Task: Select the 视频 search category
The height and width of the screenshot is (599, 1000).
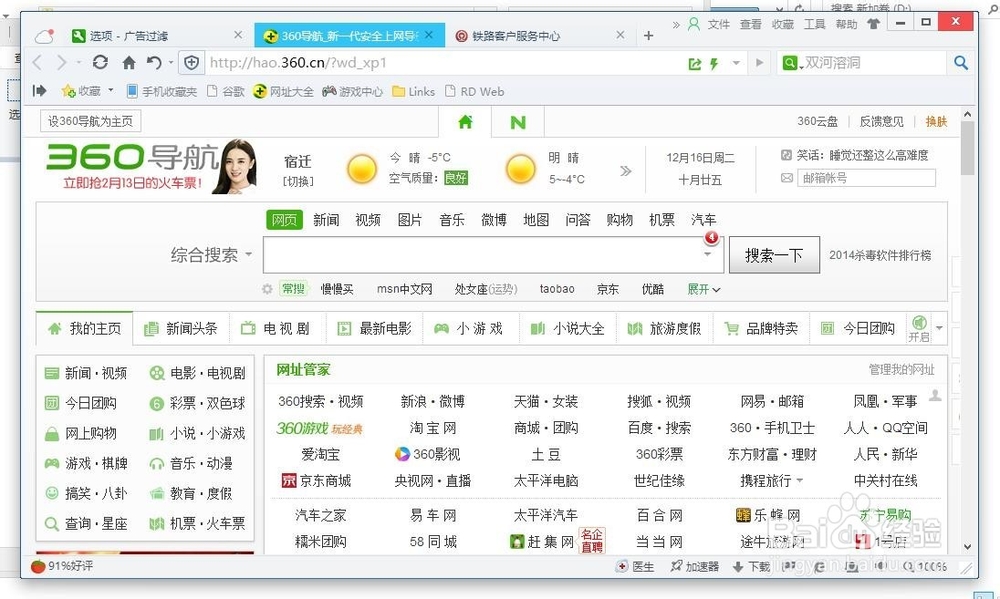Action: click(368, 220)
